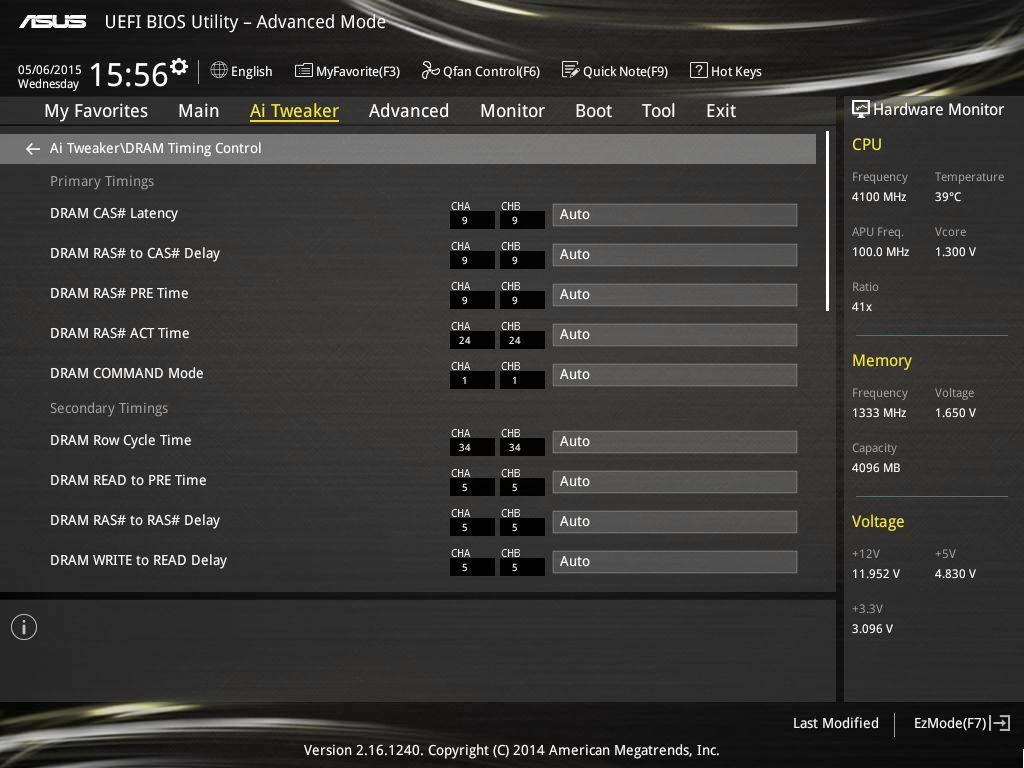
Task: Click CHA value 9 for CAS# Latency
Action: click(x=472, y=220)
